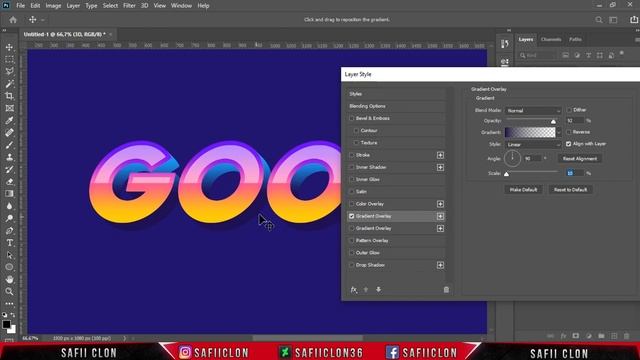The image size is (640, 360).
Task: Select the Path Selection tool
Action: (x=9, y=255)
